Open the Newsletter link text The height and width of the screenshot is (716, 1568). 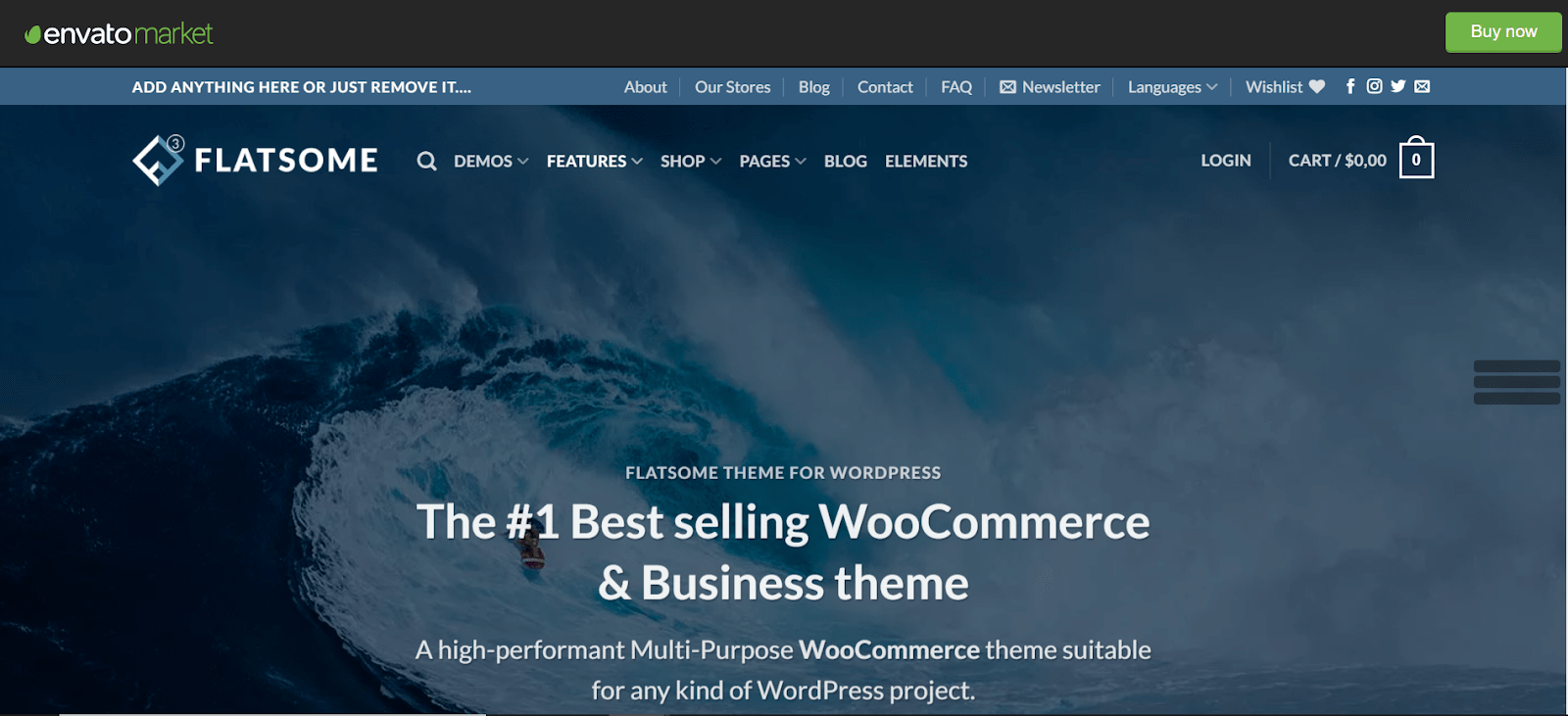pyautogui.click(x=1060, y=87)
